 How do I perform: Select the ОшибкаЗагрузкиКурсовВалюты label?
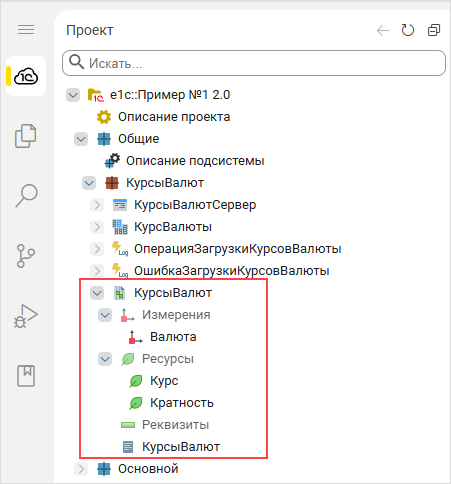click(x=232, y=271)
